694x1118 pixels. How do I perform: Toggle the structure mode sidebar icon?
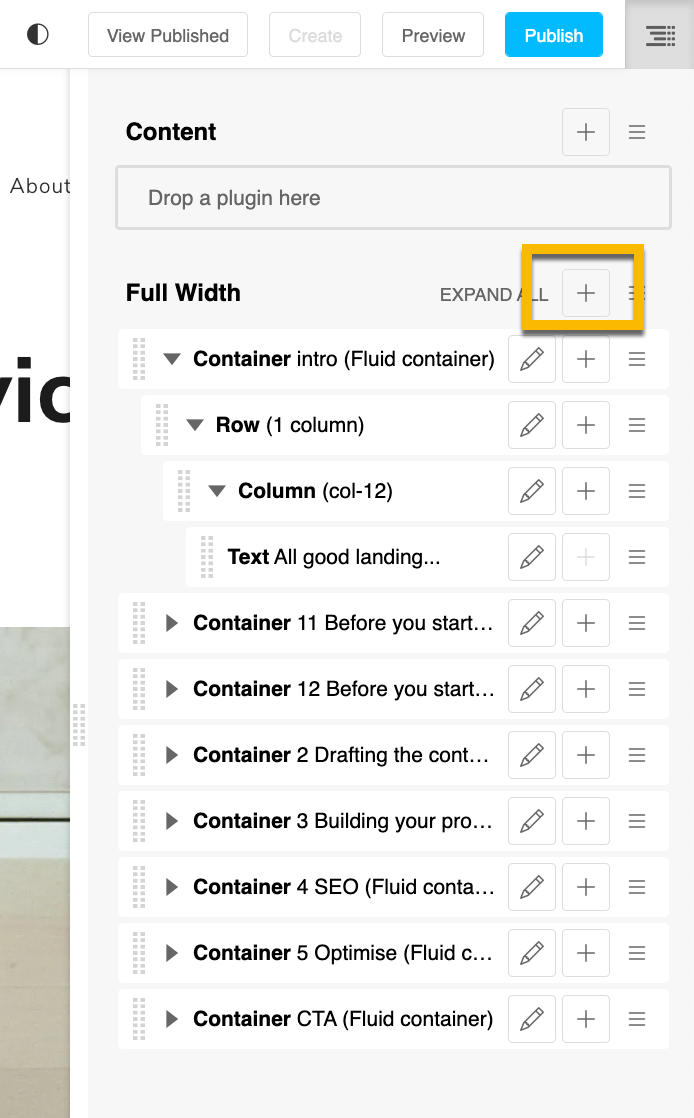[660, 35]
